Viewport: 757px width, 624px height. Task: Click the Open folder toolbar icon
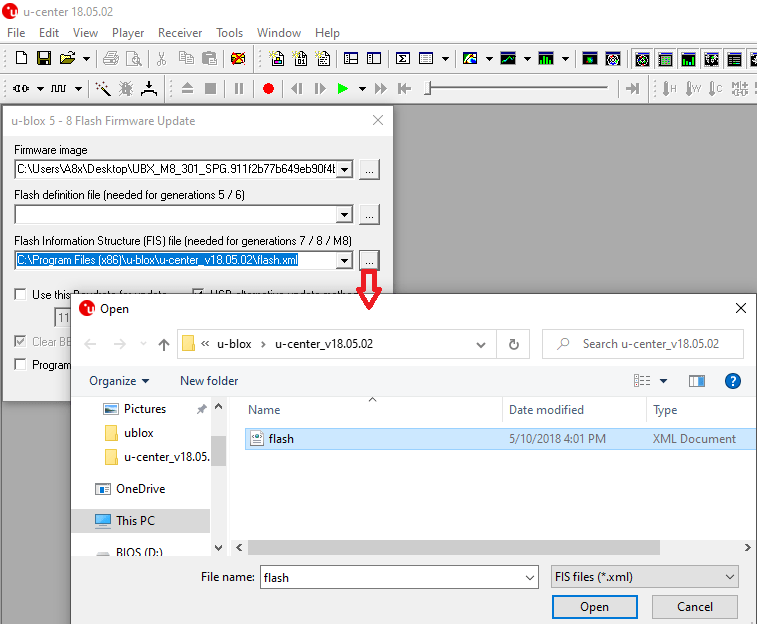68,58
